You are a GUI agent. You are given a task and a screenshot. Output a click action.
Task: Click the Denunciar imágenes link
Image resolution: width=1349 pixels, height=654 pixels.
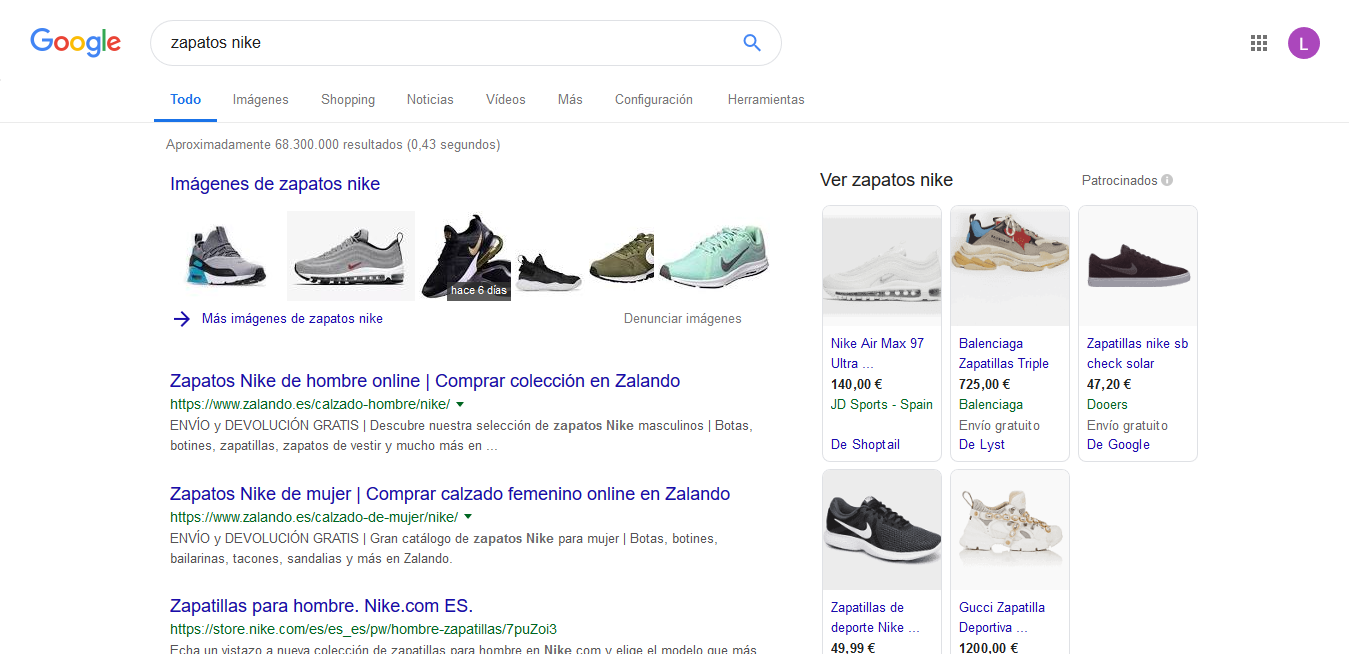(682, 317)
